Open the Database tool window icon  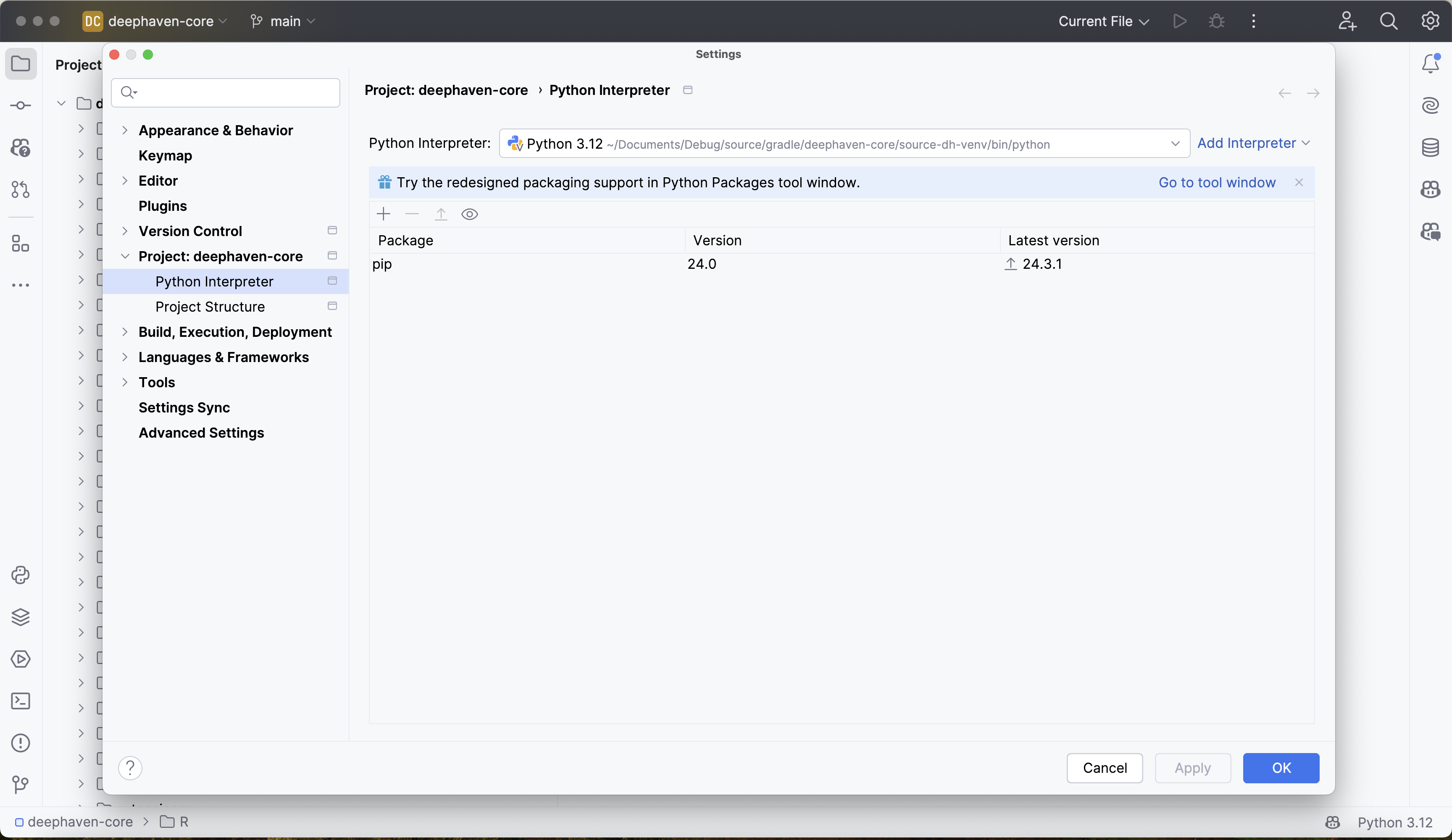[x=1431, y=147]
